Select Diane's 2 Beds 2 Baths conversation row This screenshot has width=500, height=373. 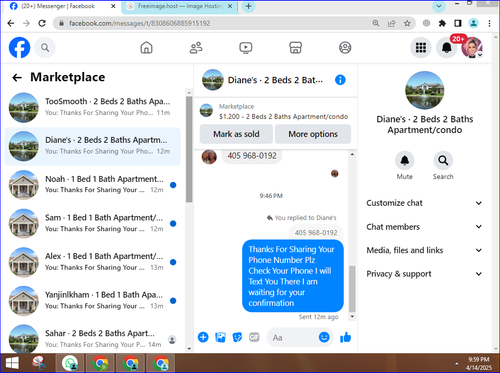[x=93, y=146]
